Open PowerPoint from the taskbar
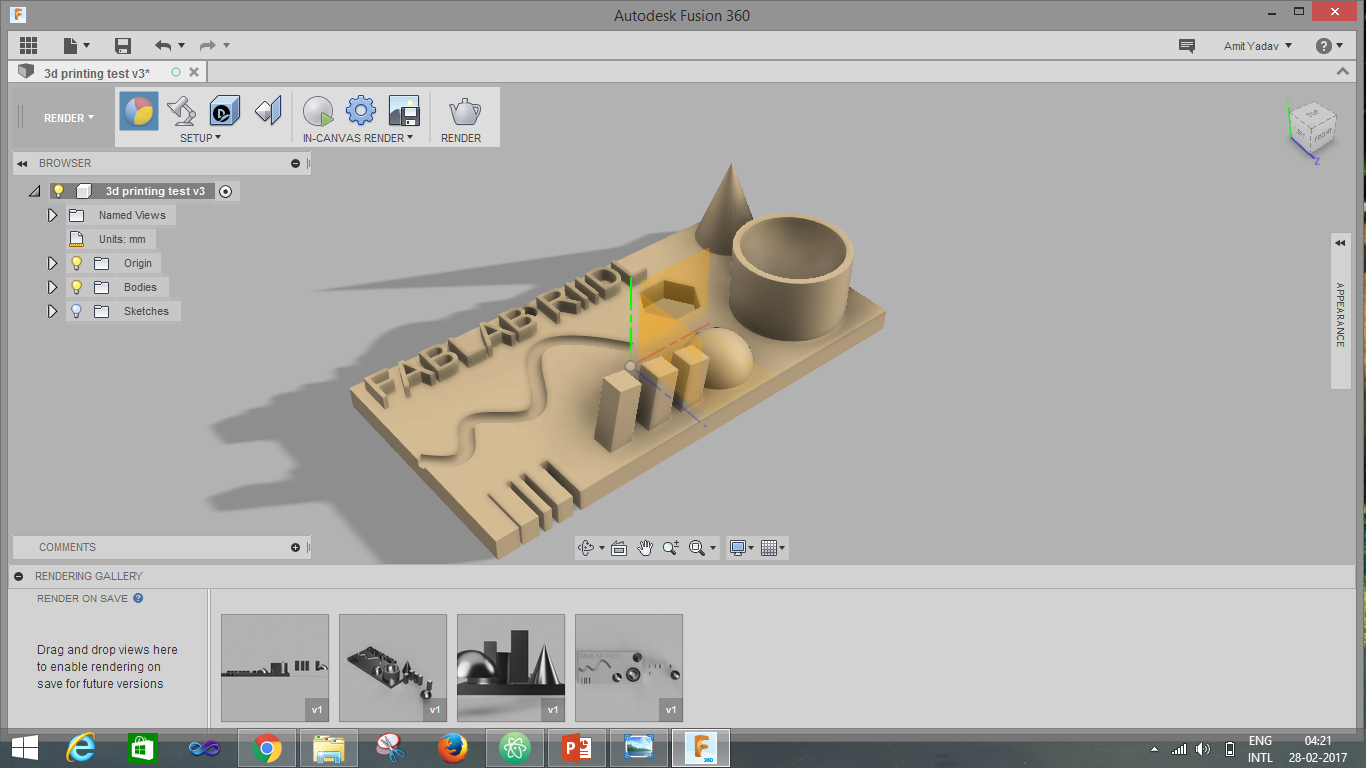This screenshot has height=768, width=1366. pos(577,747)
